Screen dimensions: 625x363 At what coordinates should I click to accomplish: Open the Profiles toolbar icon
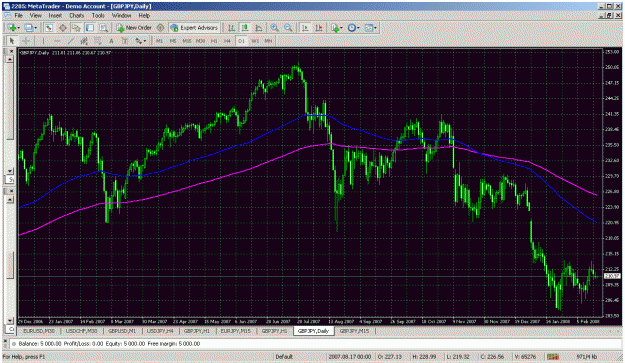(x=28, y=27)
